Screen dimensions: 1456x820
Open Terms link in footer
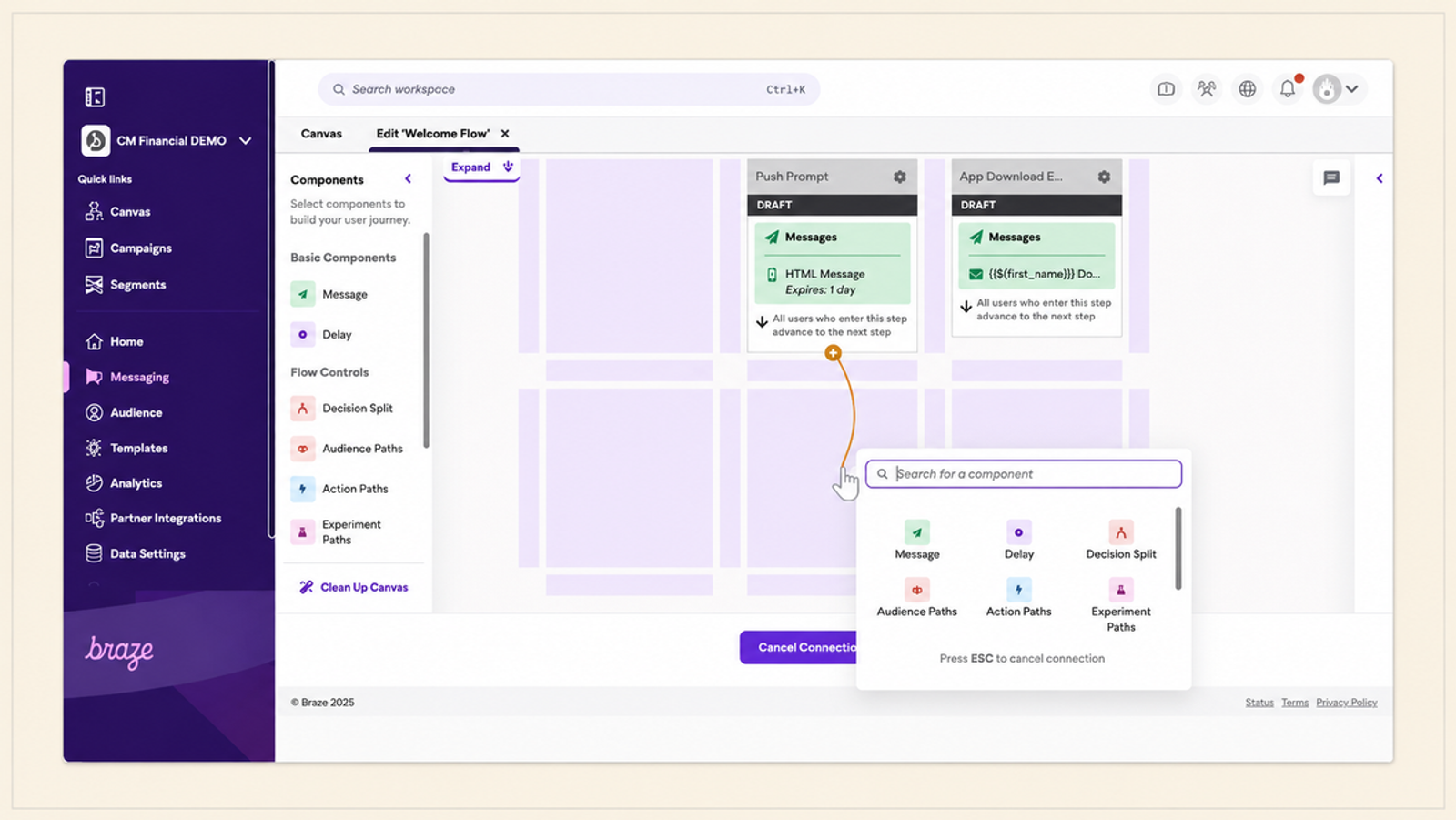pos(1295,703)
